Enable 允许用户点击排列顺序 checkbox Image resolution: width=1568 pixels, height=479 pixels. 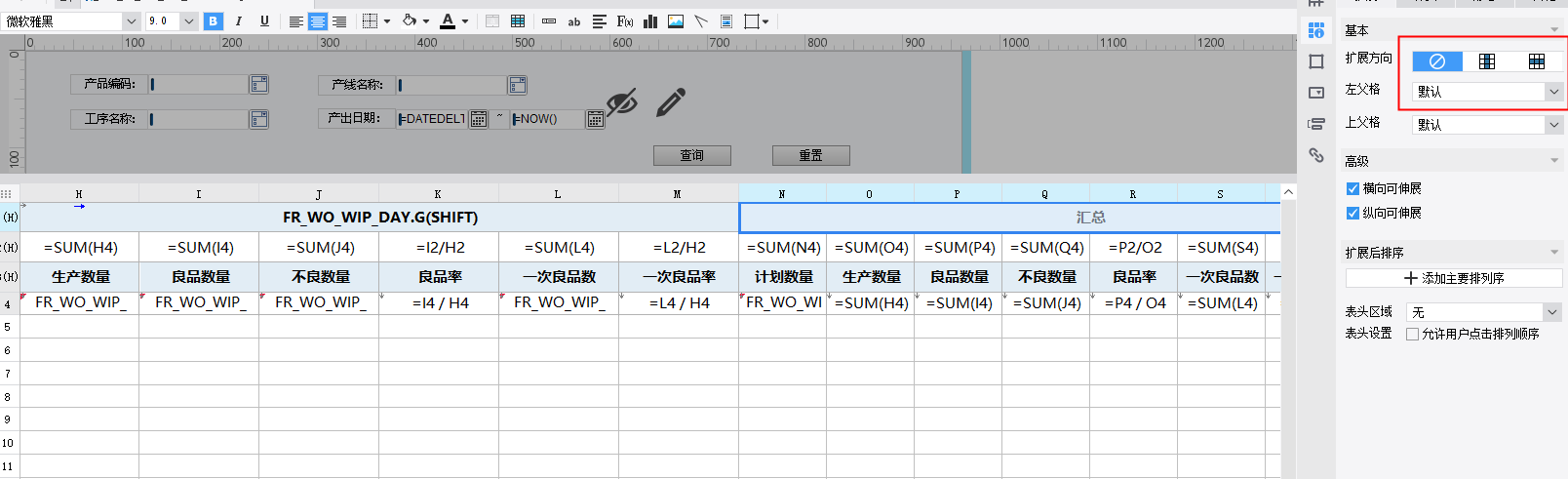click(1412, 334)
